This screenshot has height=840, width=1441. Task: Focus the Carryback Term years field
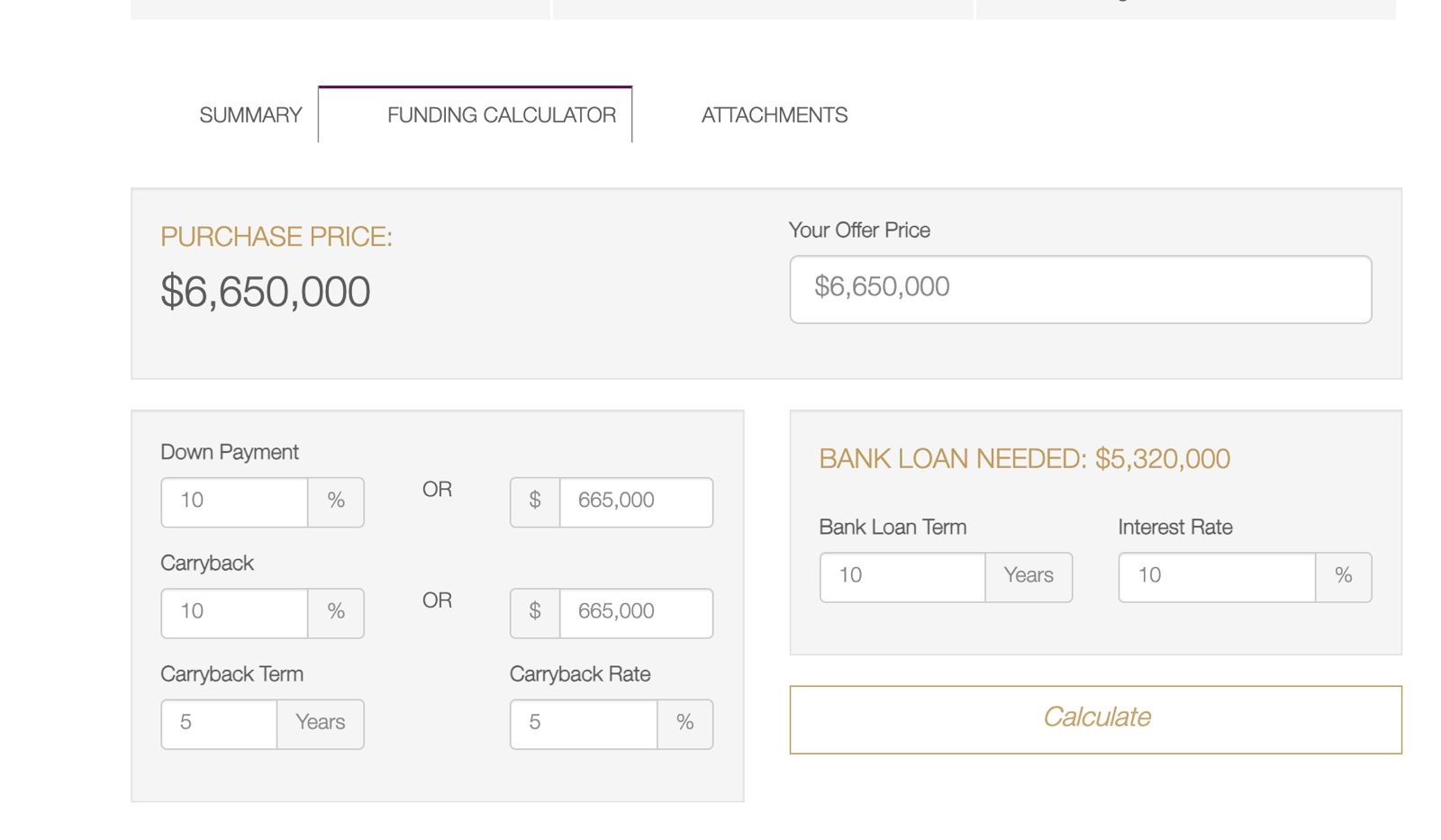pos(219,723)
